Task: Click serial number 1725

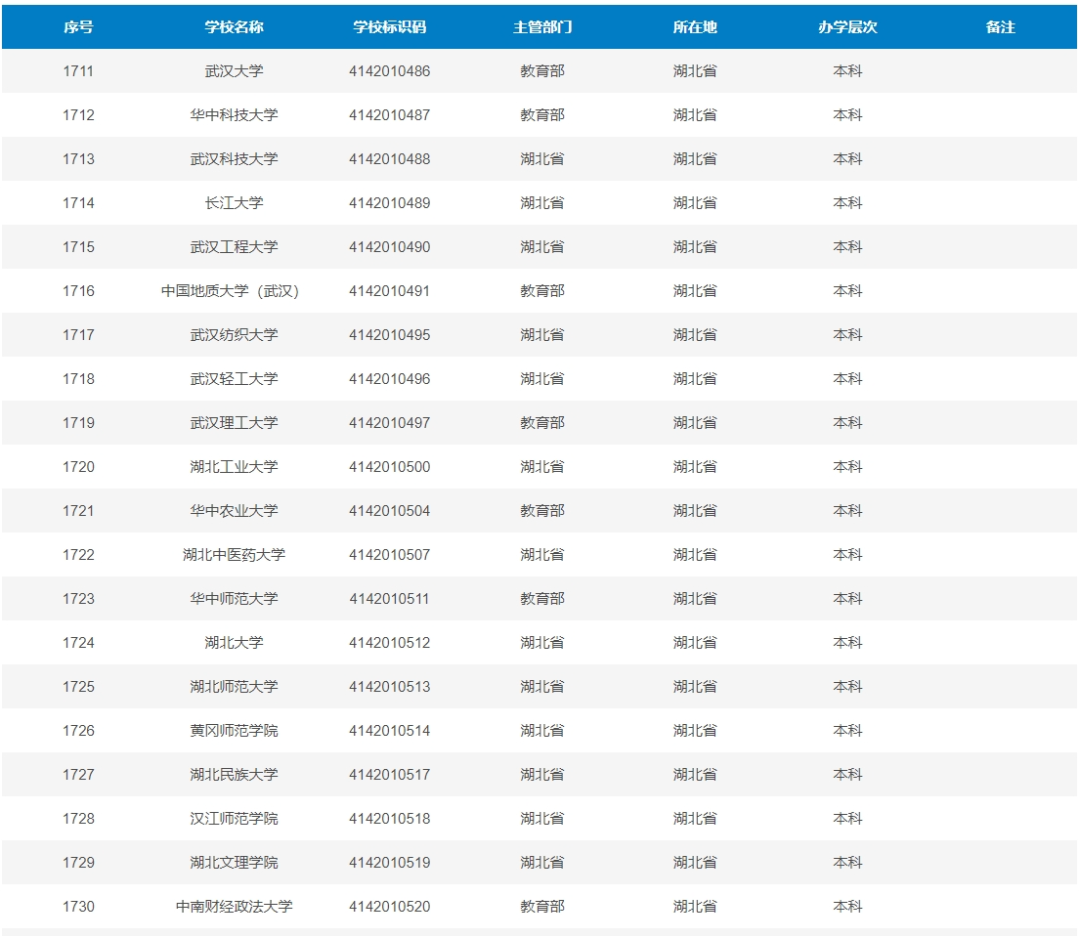Action: point(78,687)
